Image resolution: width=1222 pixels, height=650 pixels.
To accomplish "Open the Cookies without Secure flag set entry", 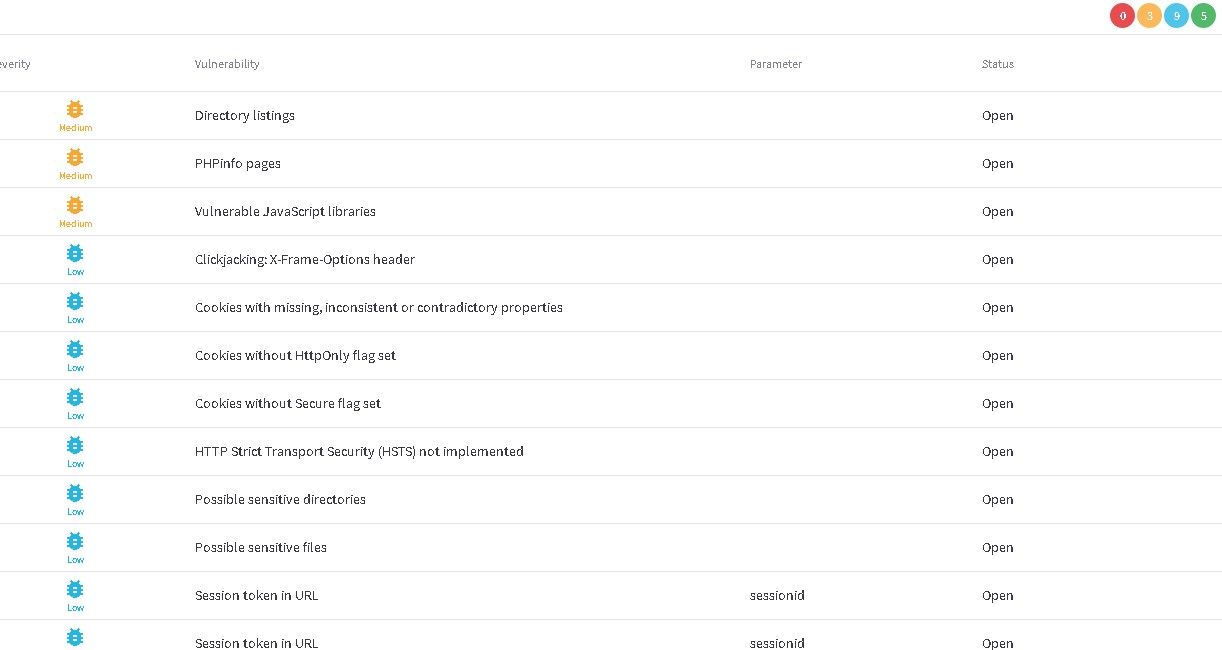I will pyautogui.click(x=288, y=404).
